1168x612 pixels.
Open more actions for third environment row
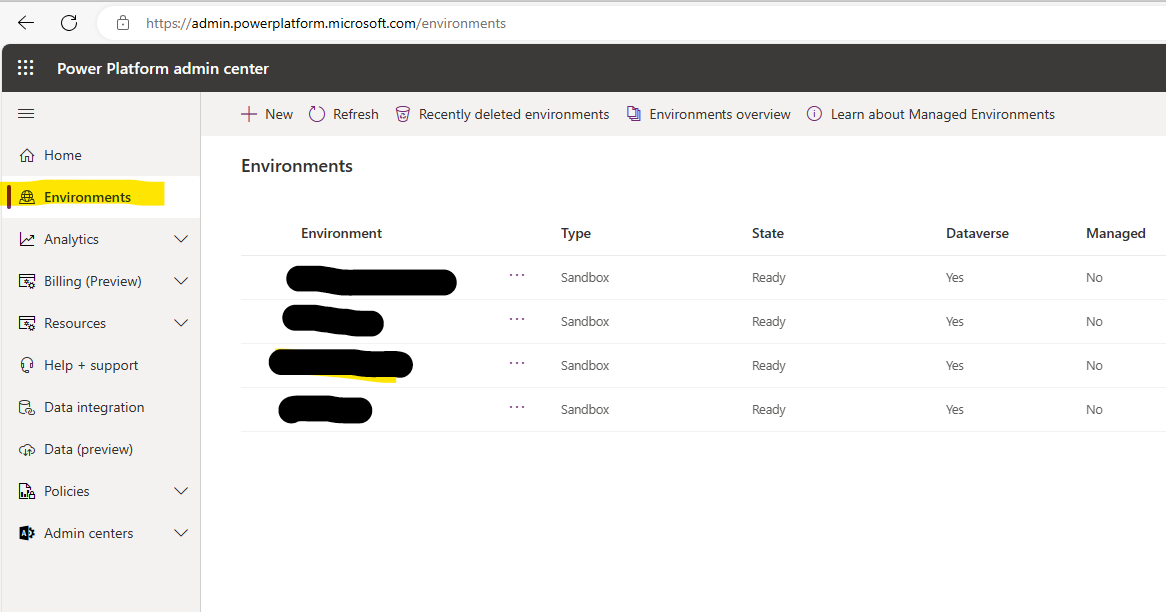[517, 363]
